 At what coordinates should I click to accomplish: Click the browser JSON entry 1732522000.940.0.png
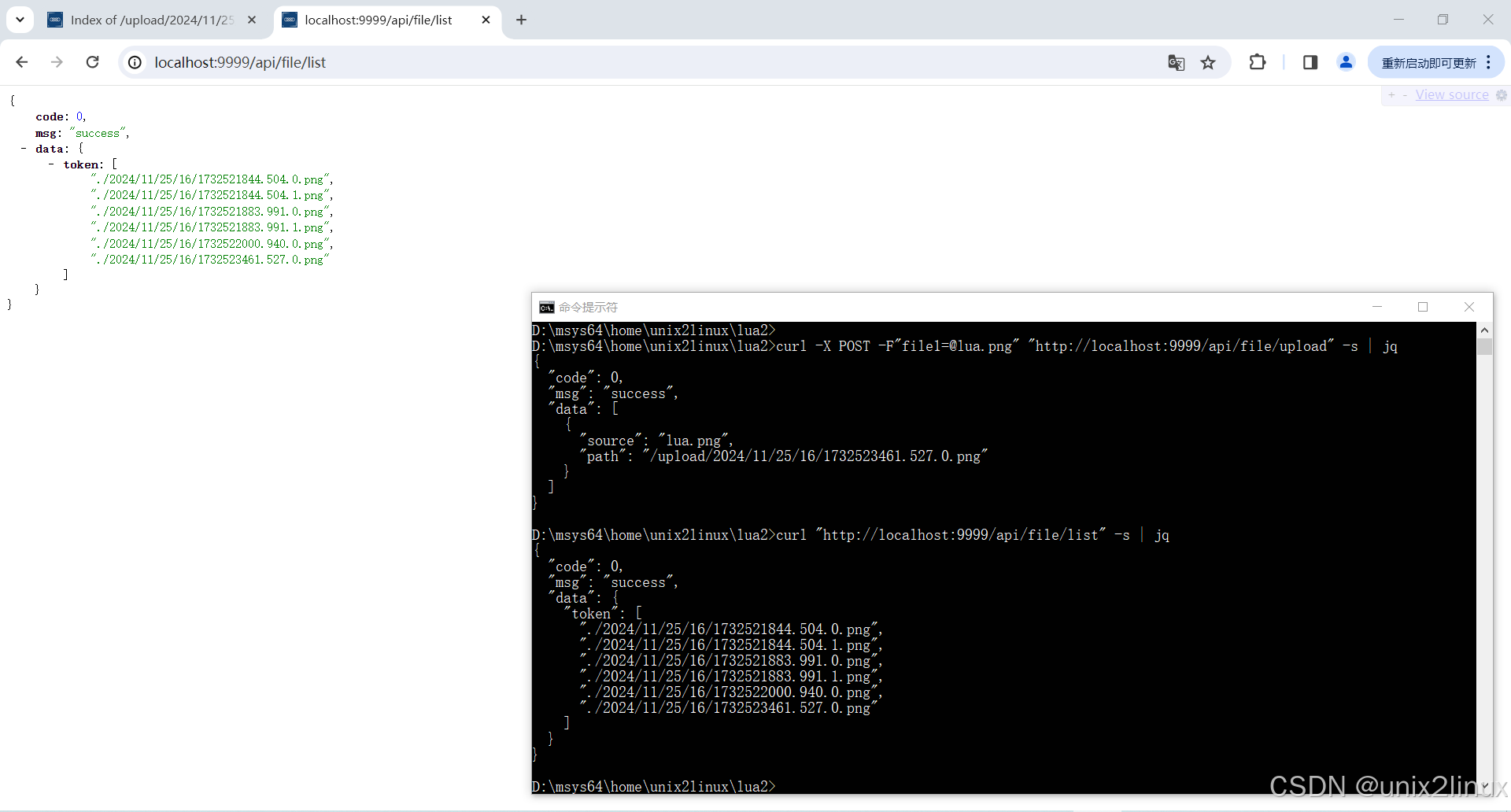click(210, 244)
